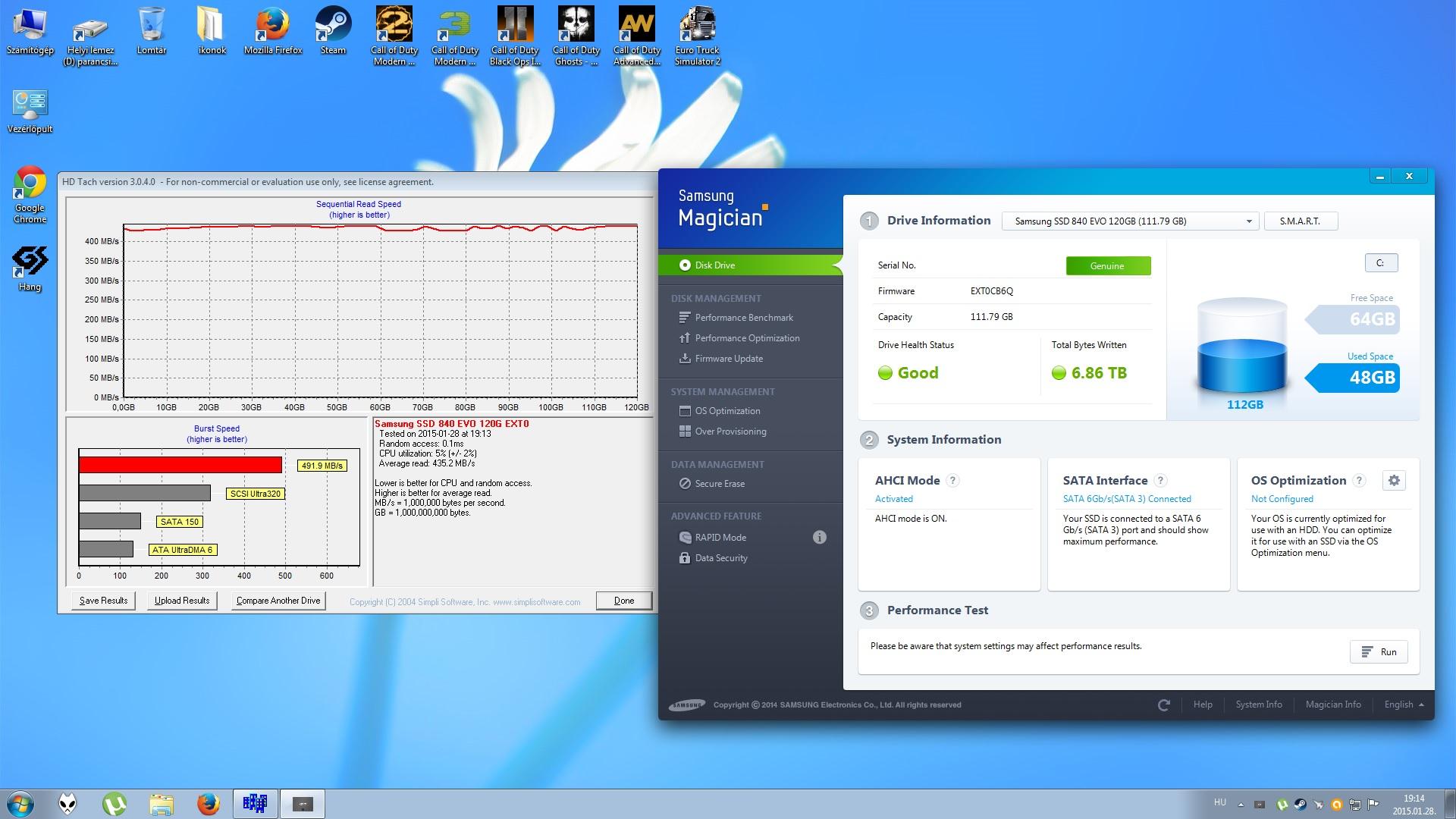The width and height of the screenshot is (1456, 819).
Task: Open Steam tray icon
Action: (x=1300, y=805)
